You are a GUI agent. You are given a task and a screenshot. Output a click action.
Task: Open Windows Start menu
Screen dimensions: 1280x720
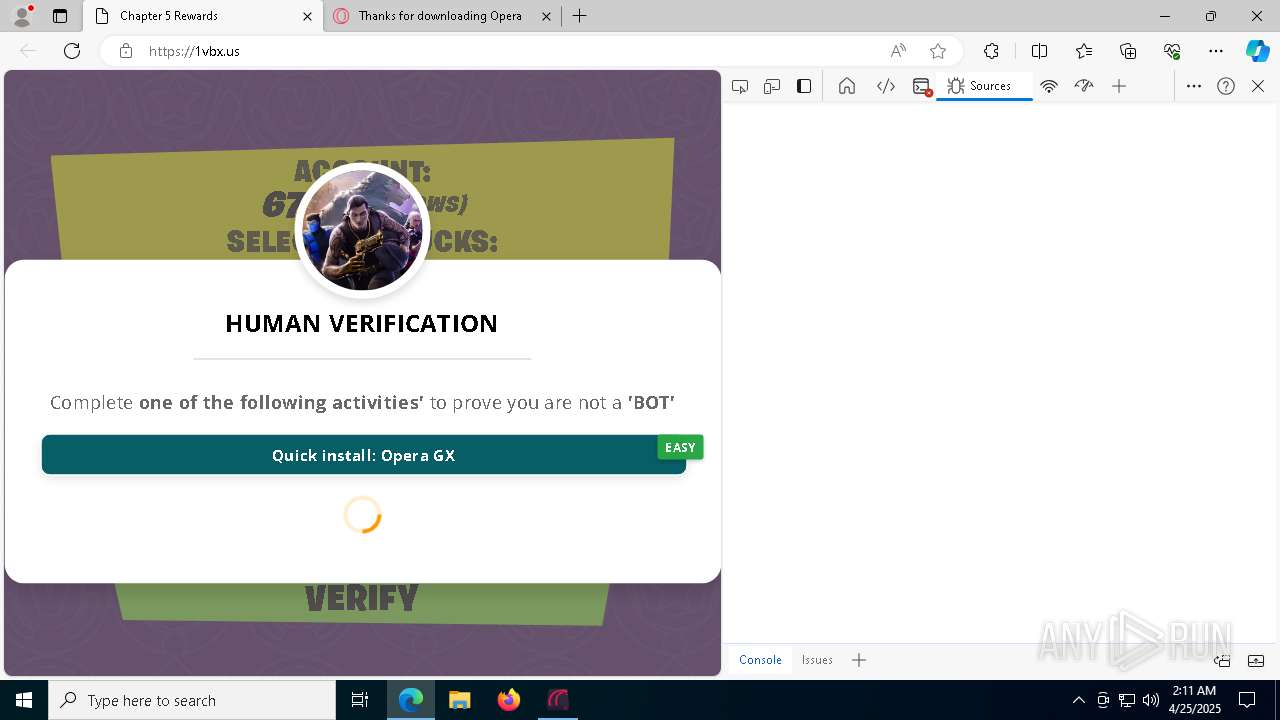point(24,700)
